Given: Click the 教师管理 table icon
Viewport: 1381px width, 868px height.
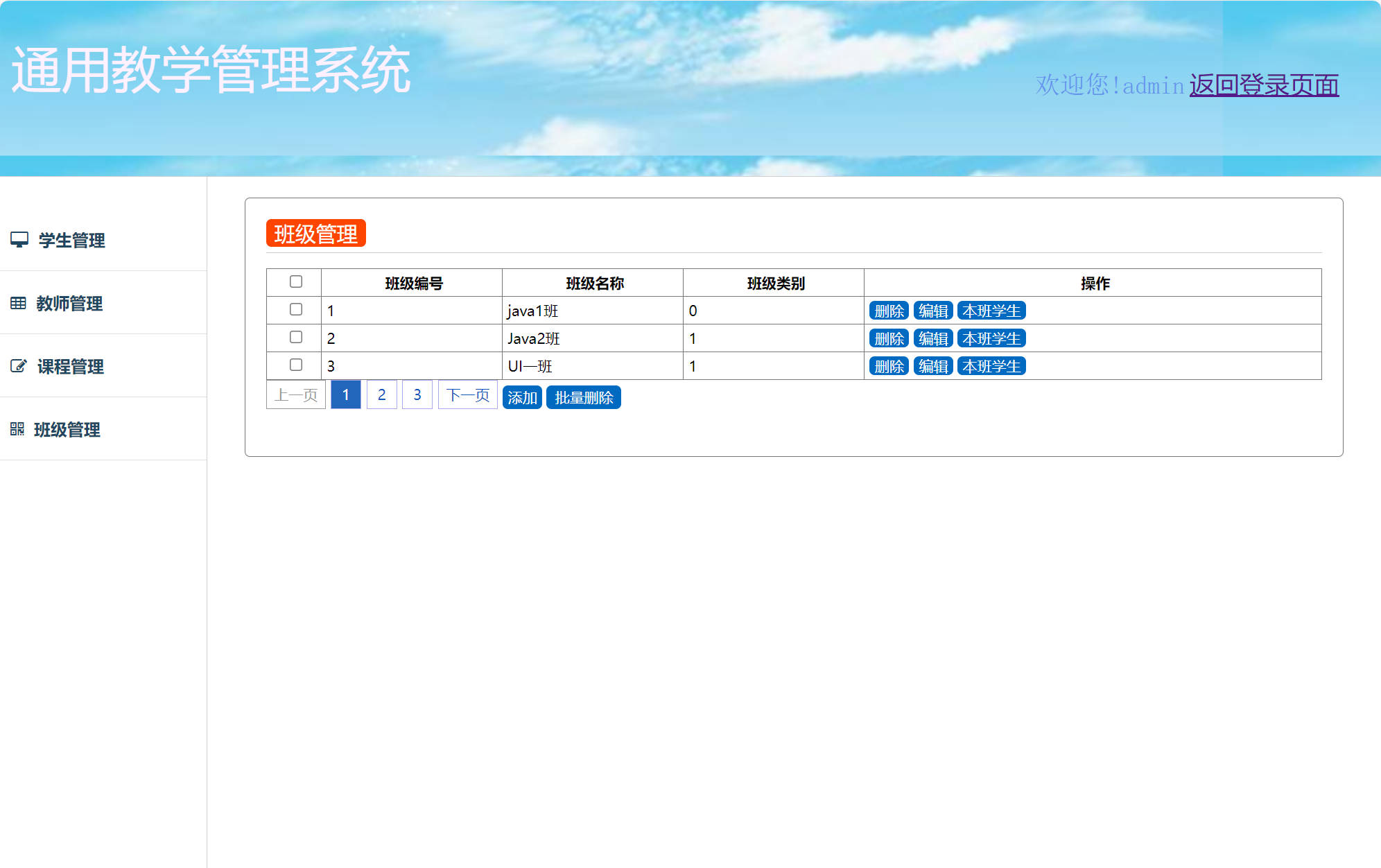Looking at the screenshot, I should pyautogui.click(x=19, y=303).
